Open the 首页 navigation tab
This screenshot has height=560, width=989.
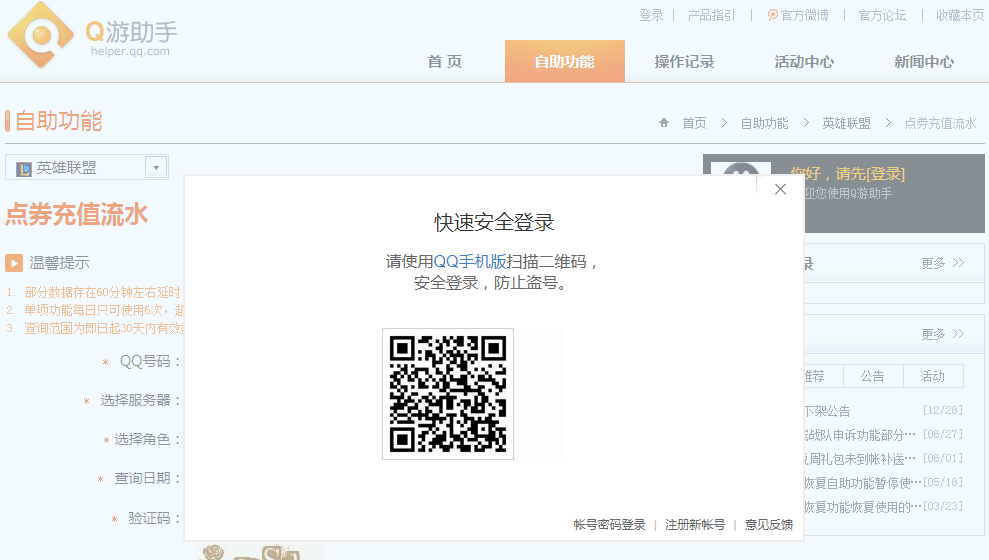coord(445,61)
